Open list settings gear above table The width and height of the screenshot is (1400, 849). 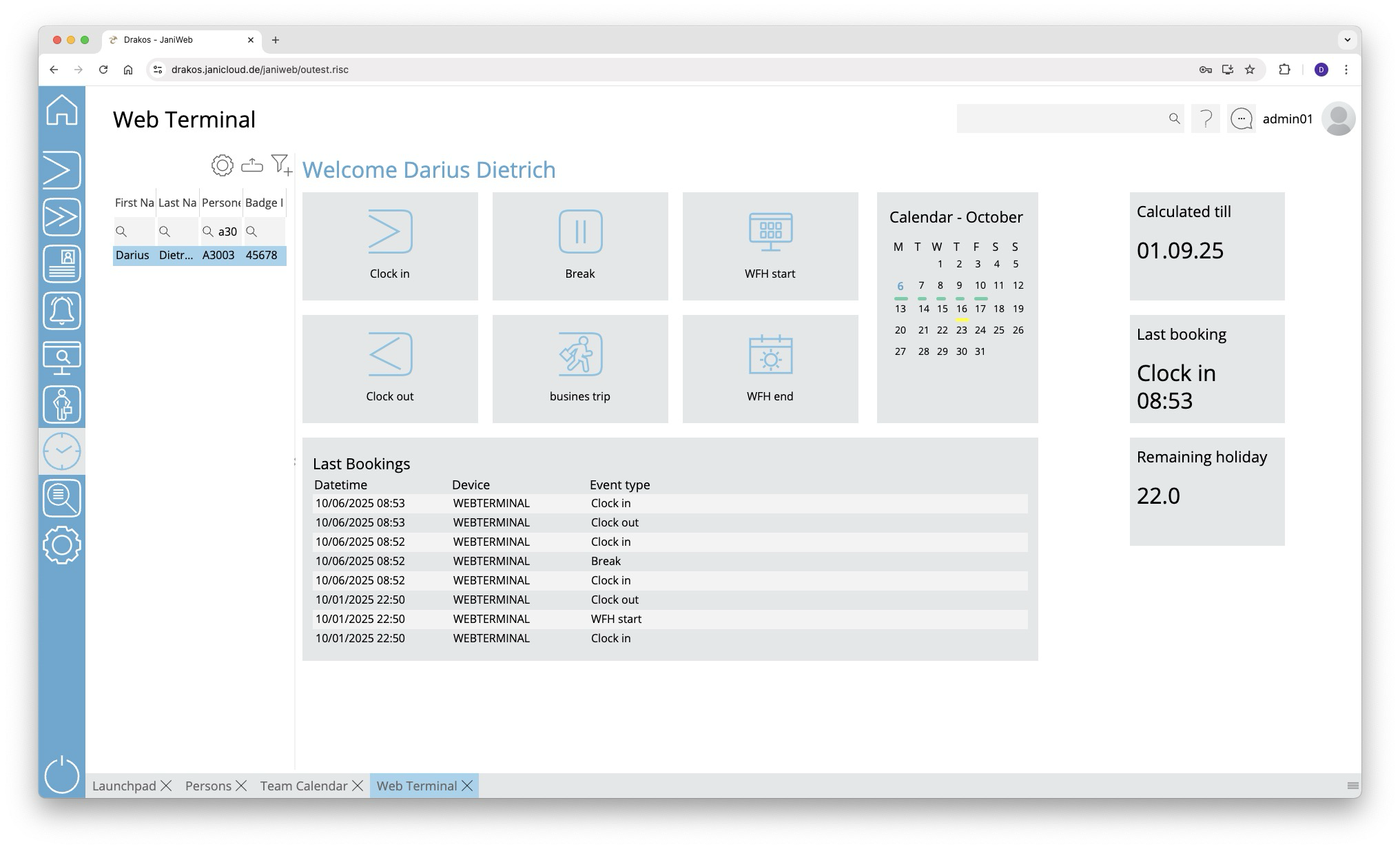222,165
